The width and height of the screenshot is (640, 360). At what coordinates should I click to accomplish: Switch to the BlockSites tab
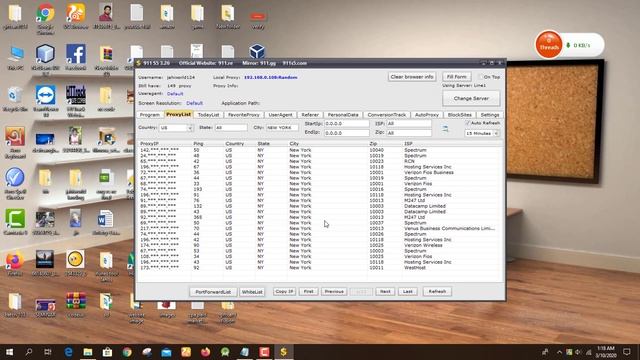pyautogui.click(x=459, y=115)
